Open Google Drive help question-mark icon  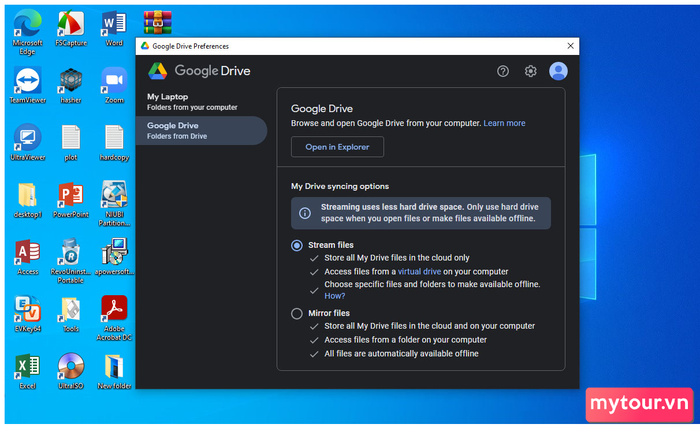click(503, 71)
